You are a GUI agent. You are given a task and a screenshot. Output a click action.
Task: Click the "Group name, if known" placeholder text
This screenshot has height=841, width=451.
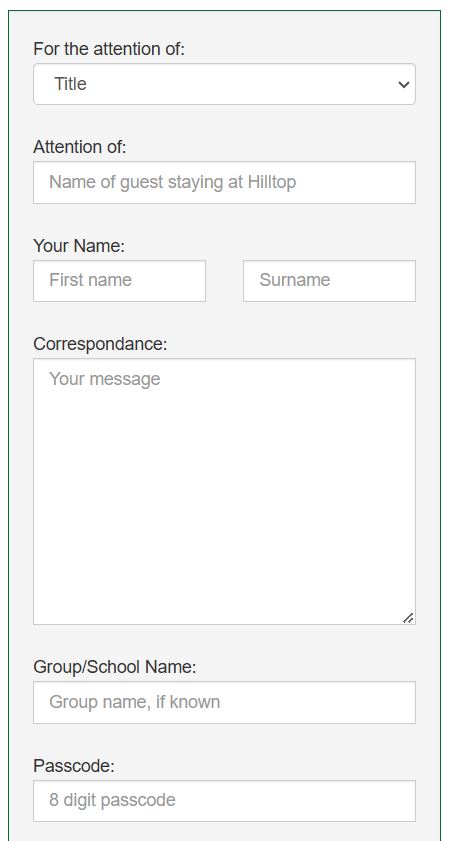[135, 702]
